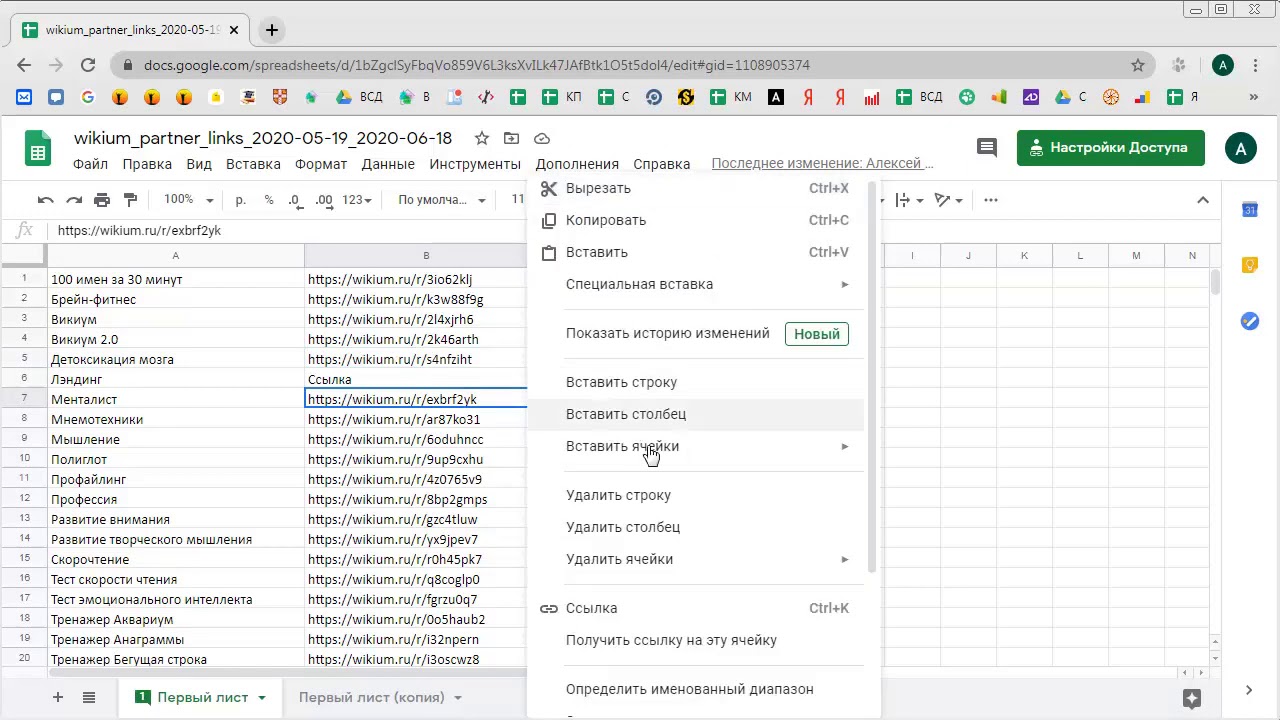This screenshot has width=1280, height=720.
Task: Open the Google Sheets home icon
Action: 38,150
